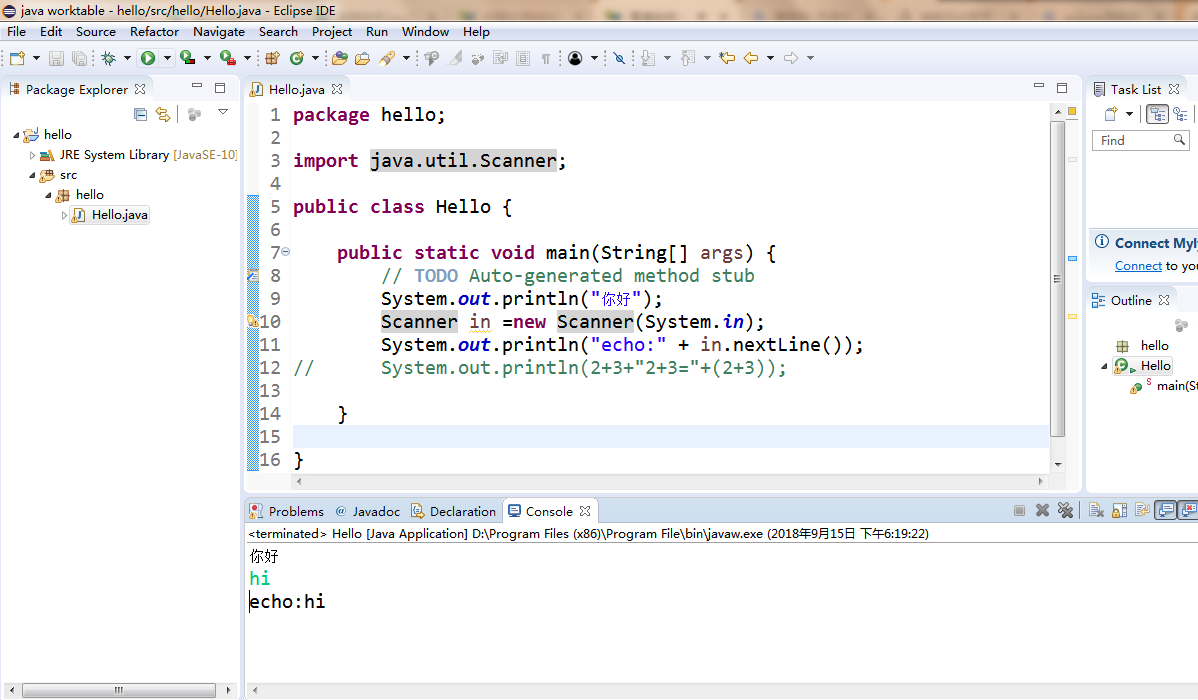Open the New file dropdown arrow

click(x=36, y=58)
